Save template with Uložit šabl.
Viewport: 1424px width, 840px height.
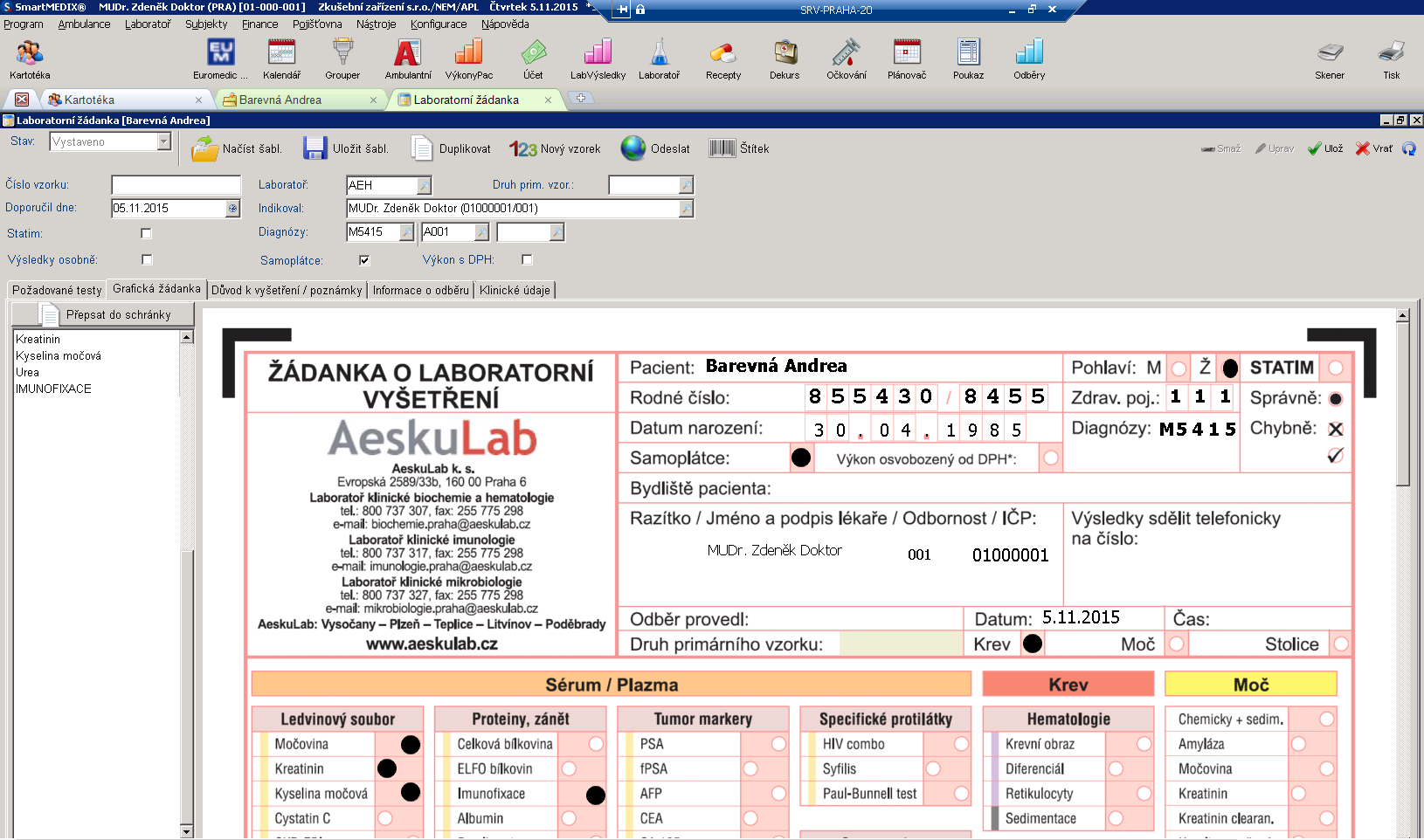(346, 148)
